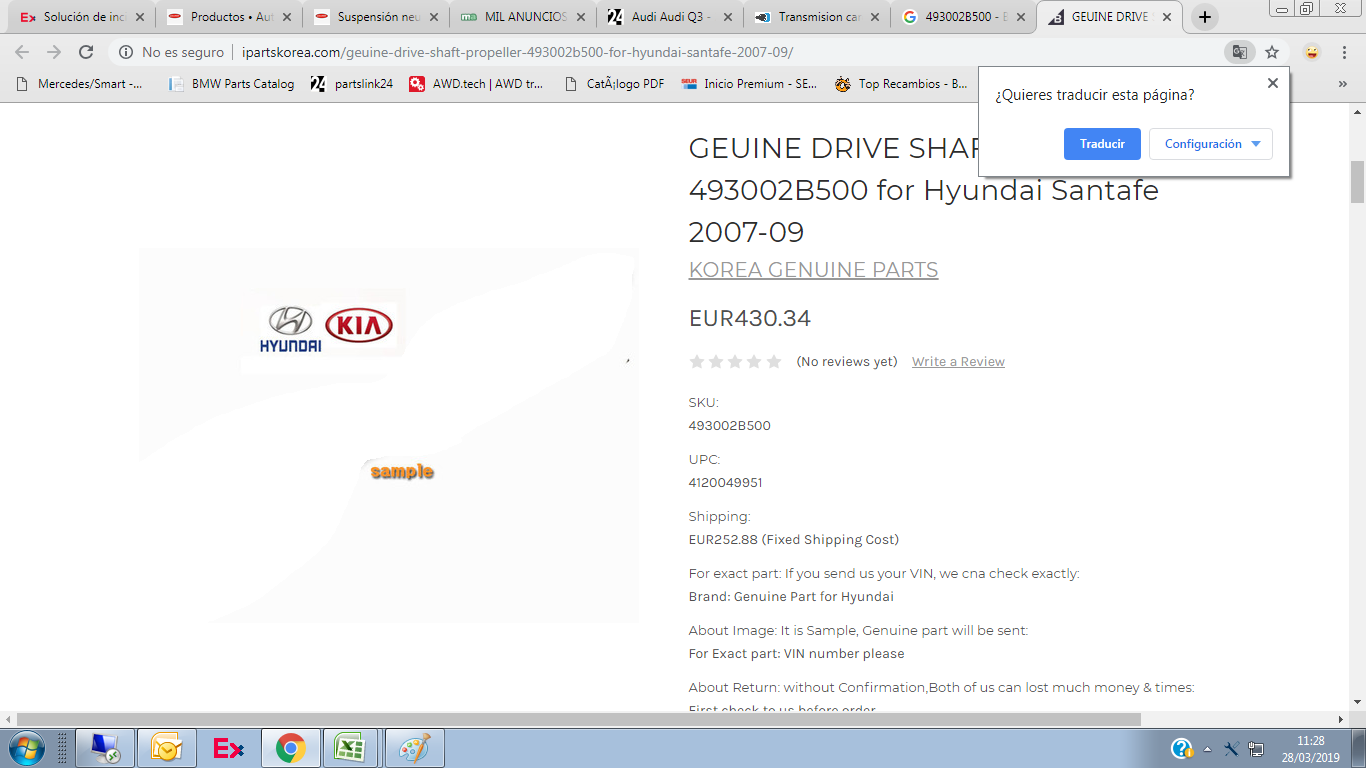Click the browser reload page icon
The width and height of the screenshot is (1366, 768).
coord(86,52)
